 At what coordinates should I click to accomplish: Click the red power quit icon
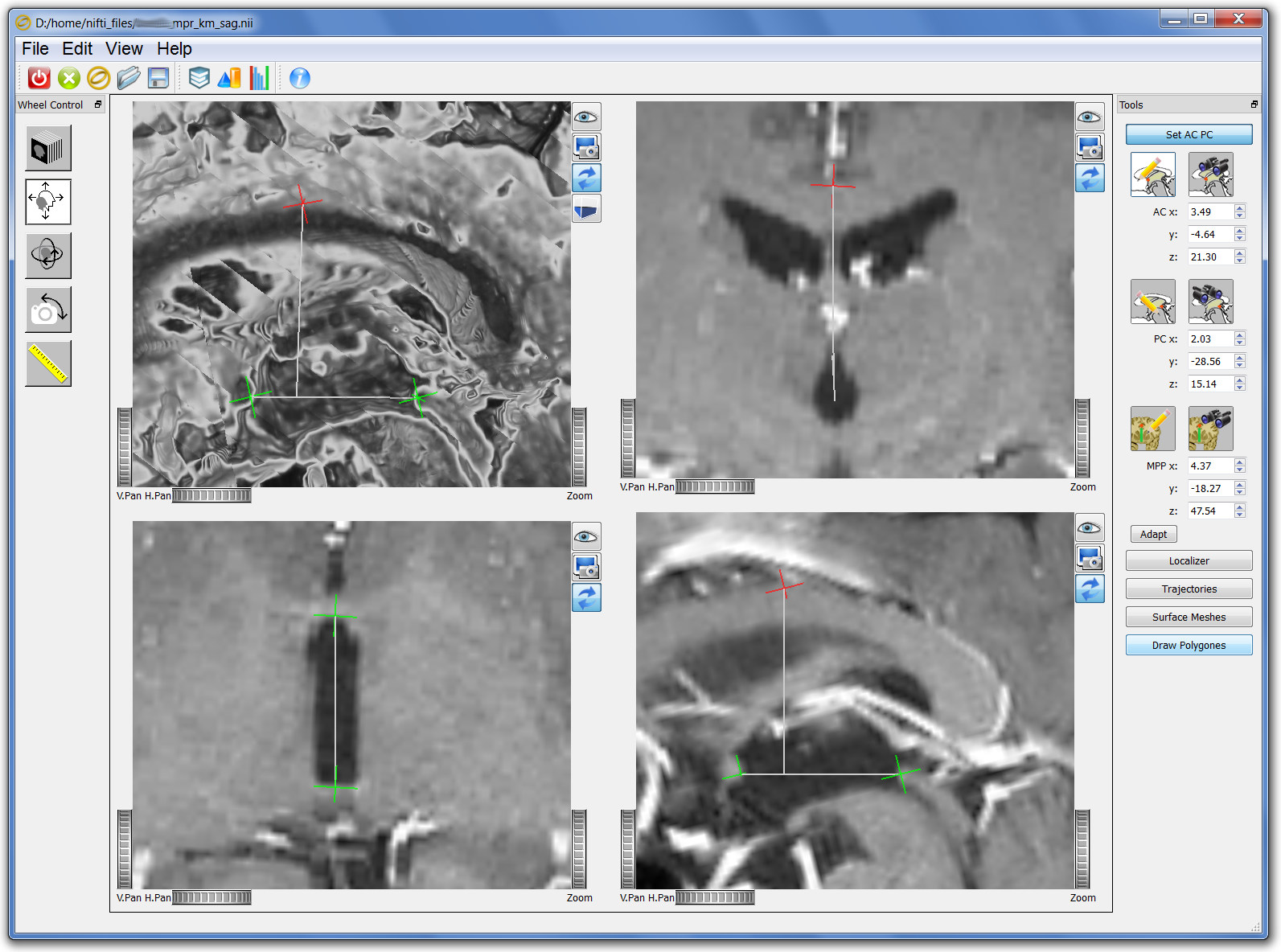coord(39,78)
